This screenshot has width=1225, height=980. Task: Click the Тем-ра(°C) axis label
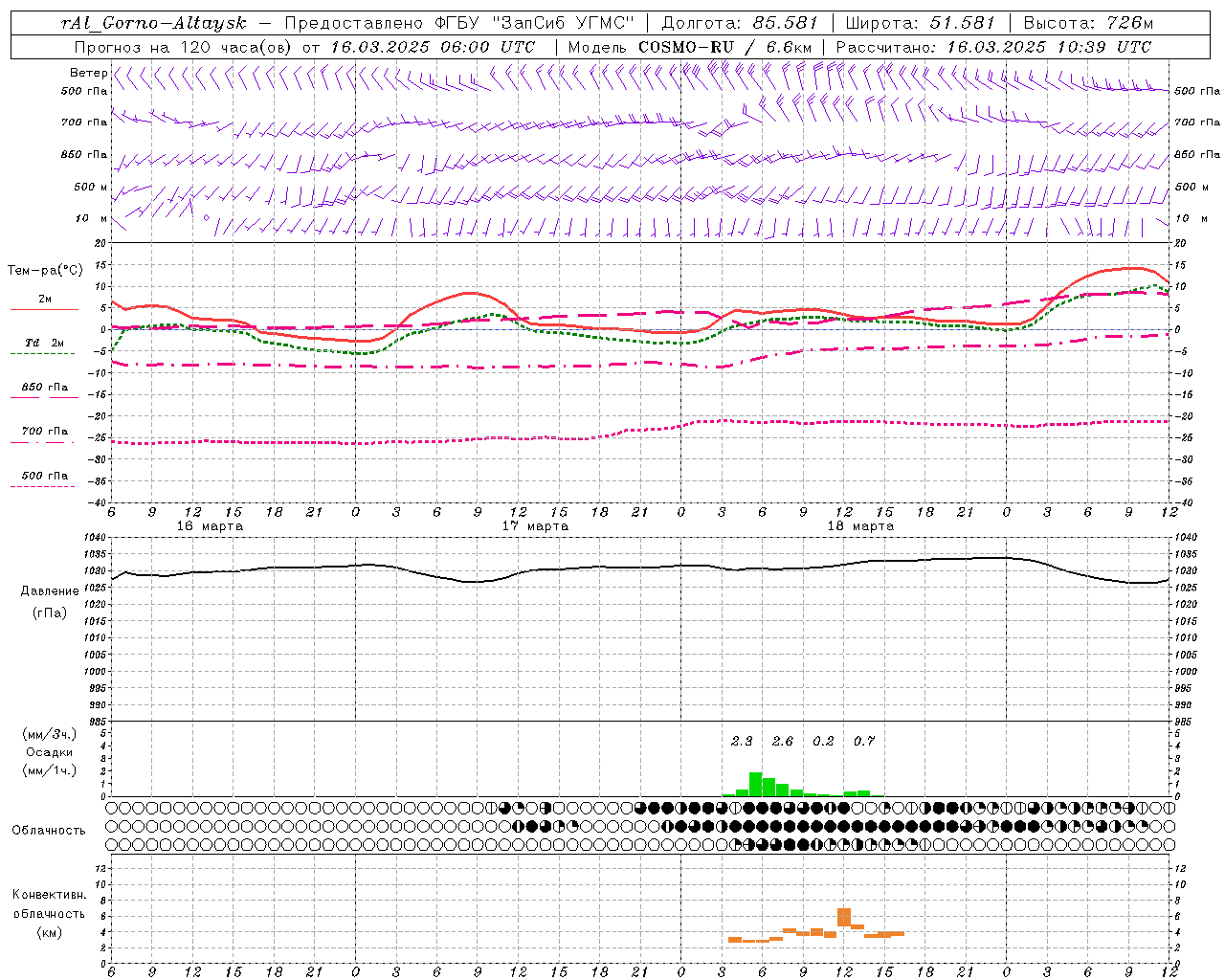click(45, 271)
